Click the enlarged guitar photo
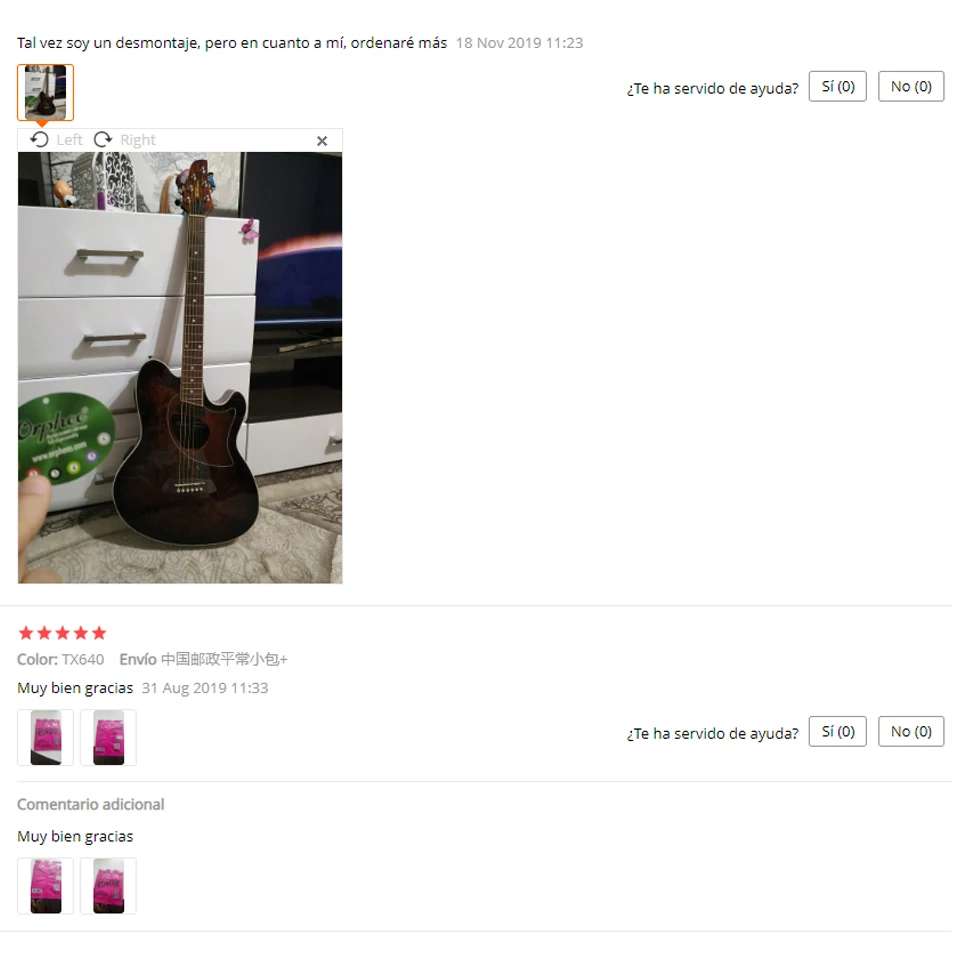Image resolution: width=960 pixels, height=960 pixels. coord(180,367)
